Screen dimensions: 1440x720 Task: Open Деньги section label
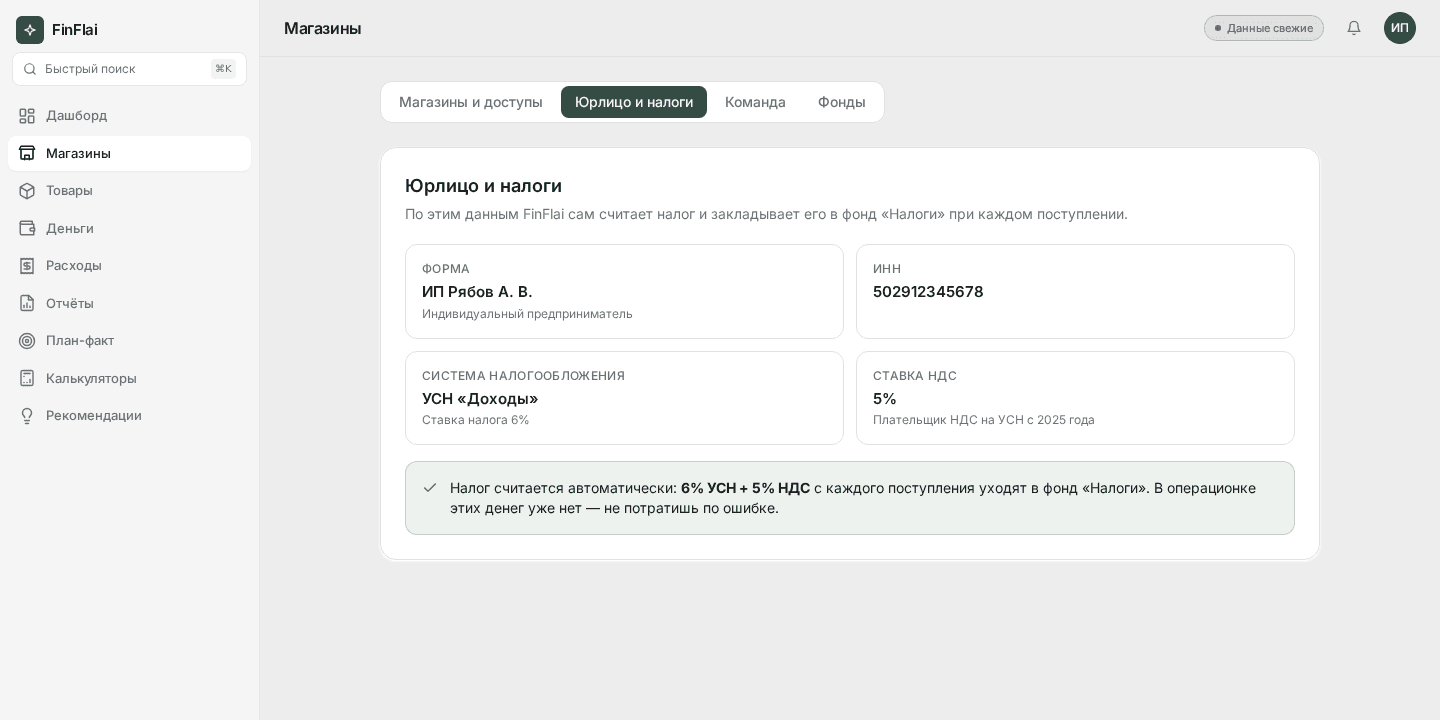[70, 228]
